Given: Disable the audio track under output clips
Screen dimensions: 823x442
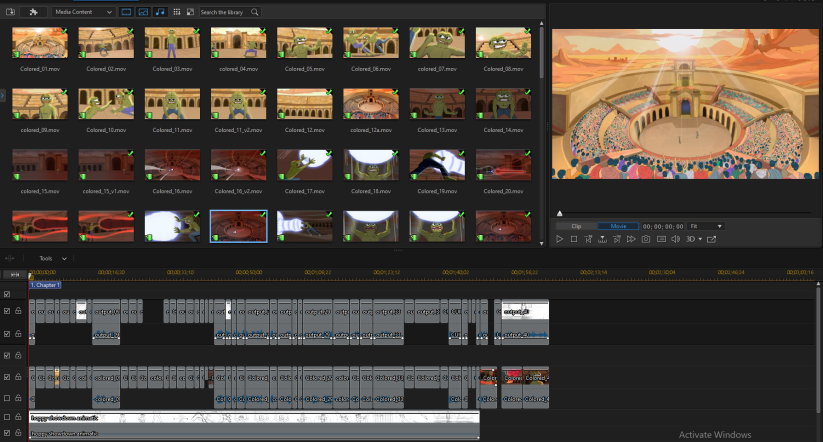Looking at the screenshot, I should pyautogui.click(x=7, y=334).
